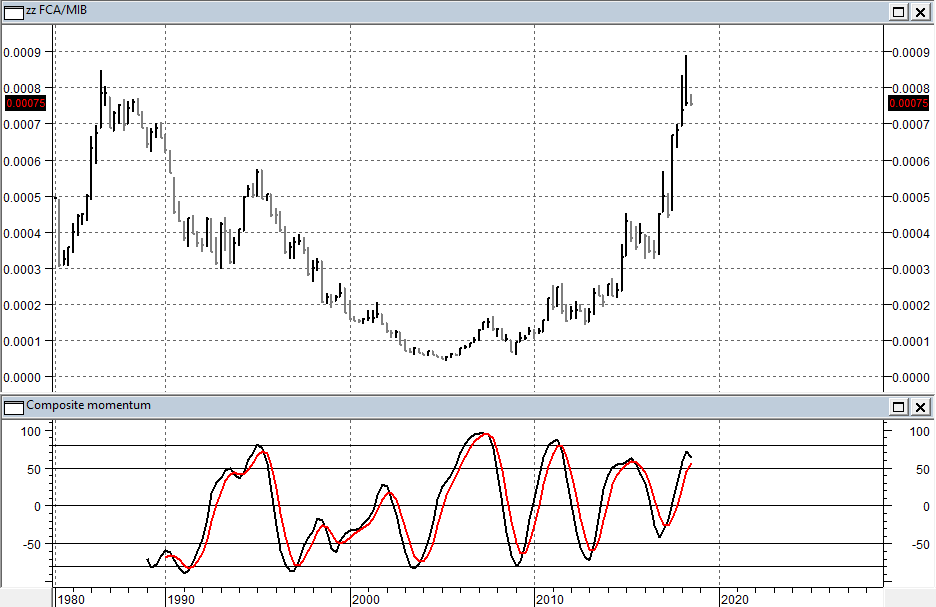Open the Composite momentum window system menu icon

pyautogui.click(x=14, y=407)
